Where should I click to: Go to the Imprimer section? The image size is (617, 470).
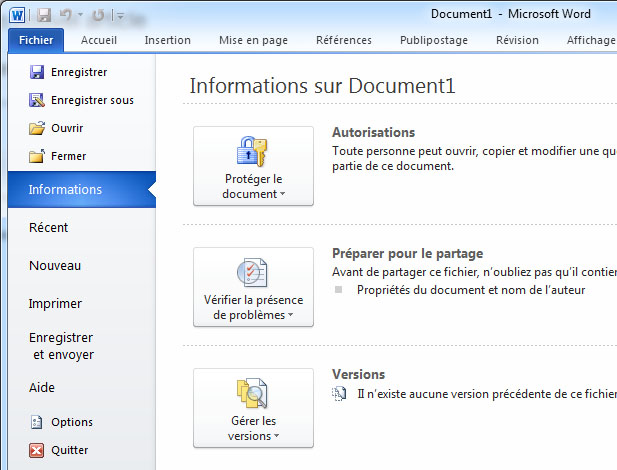point(55,304)
